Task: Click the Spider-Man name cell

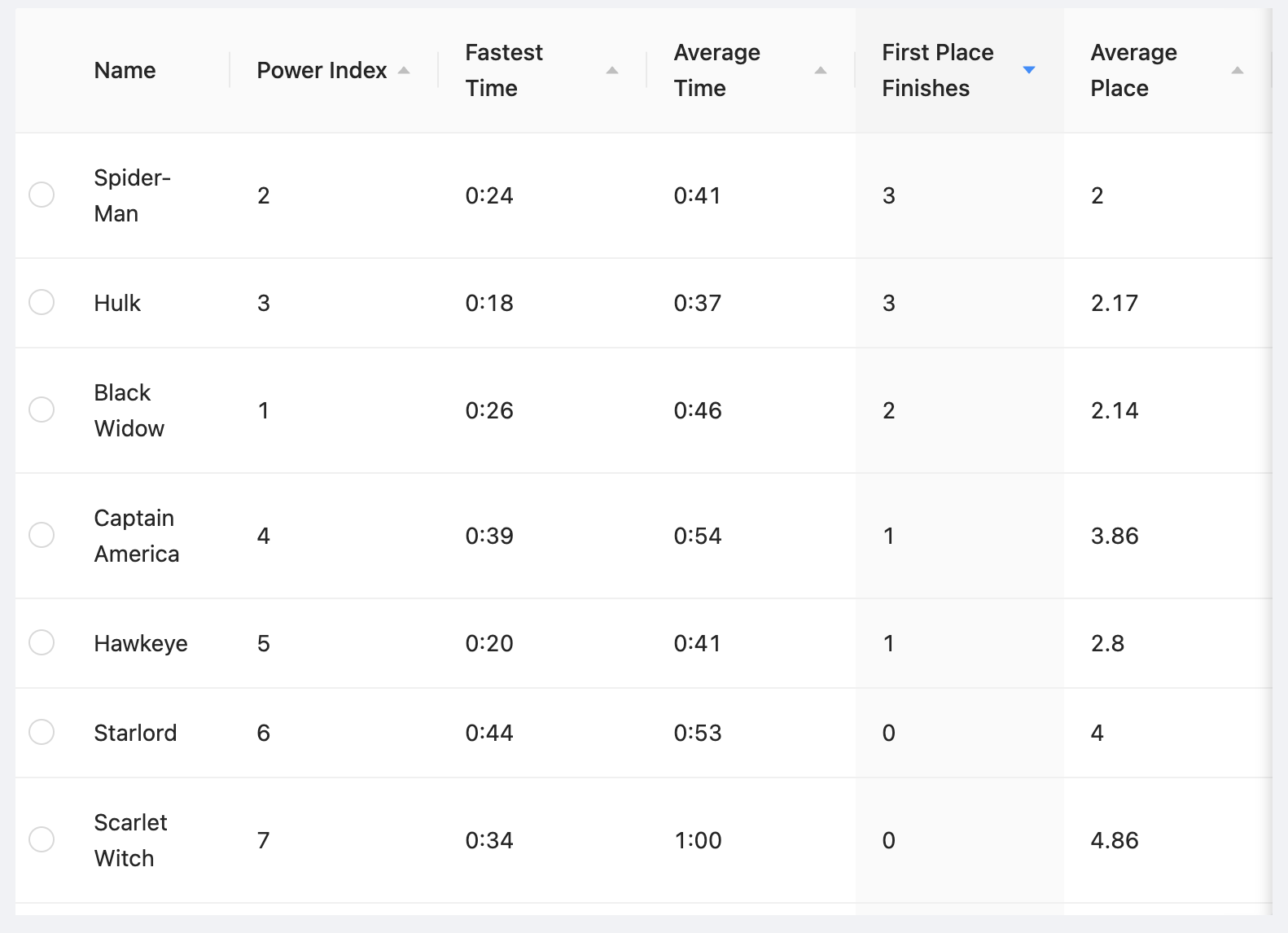Action: pyautogui.click(x=132, y=195)
